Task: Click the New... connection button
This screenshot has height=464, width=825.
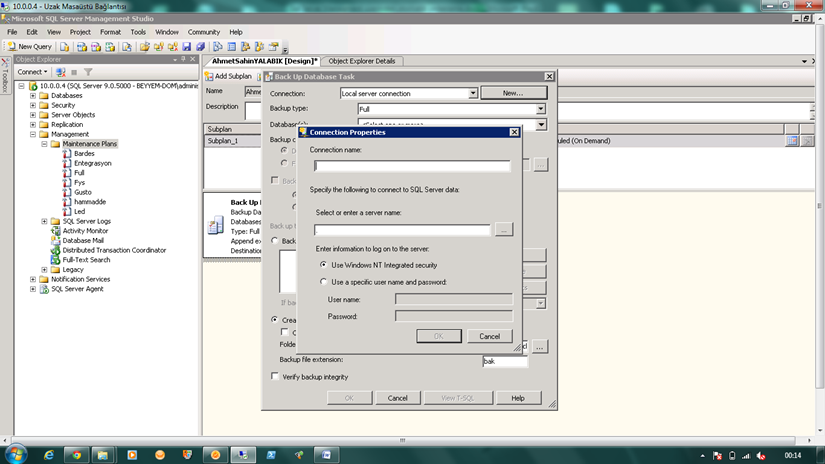Action: pos(514,93)
